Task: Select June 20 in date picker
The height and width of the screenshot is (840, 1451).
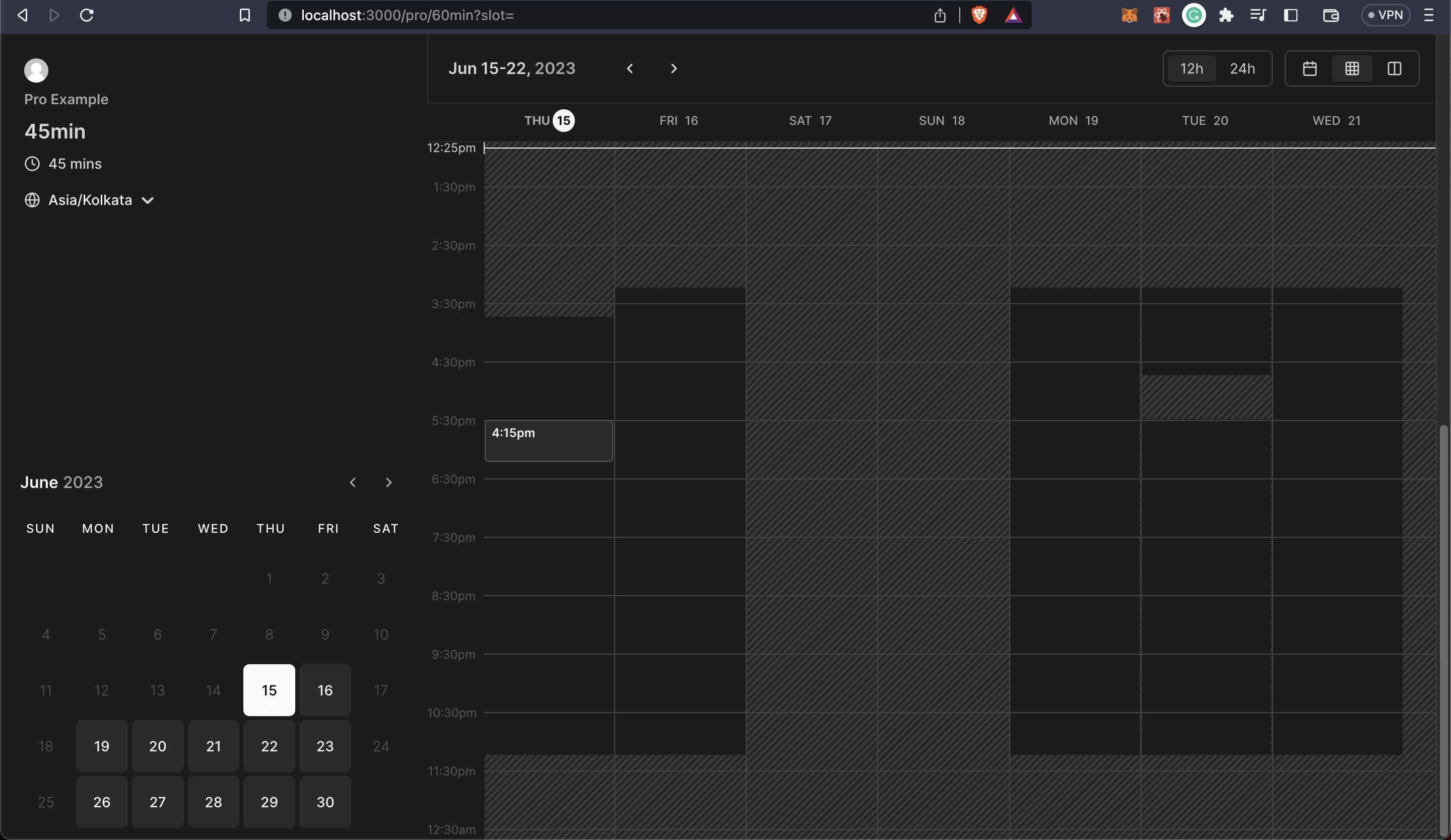Action: (x=157, y=746)
